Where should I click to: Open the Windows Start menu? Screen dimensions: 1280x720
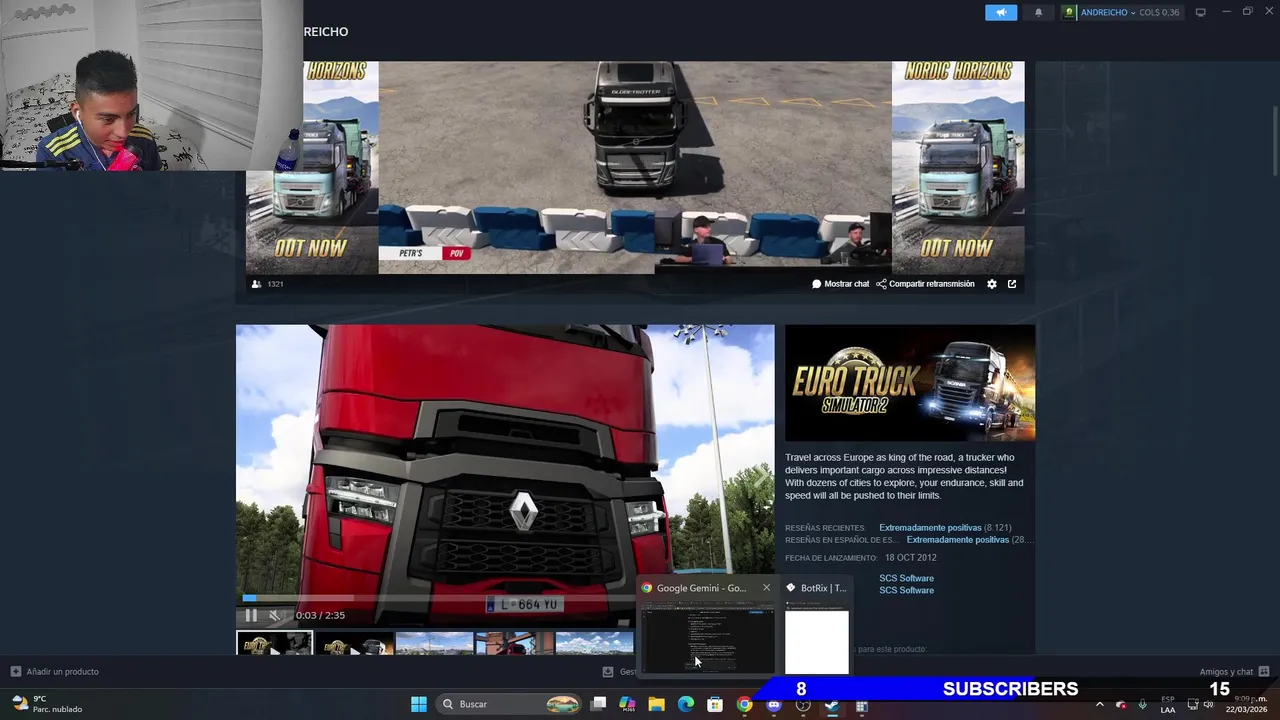(x=419, y=704)
